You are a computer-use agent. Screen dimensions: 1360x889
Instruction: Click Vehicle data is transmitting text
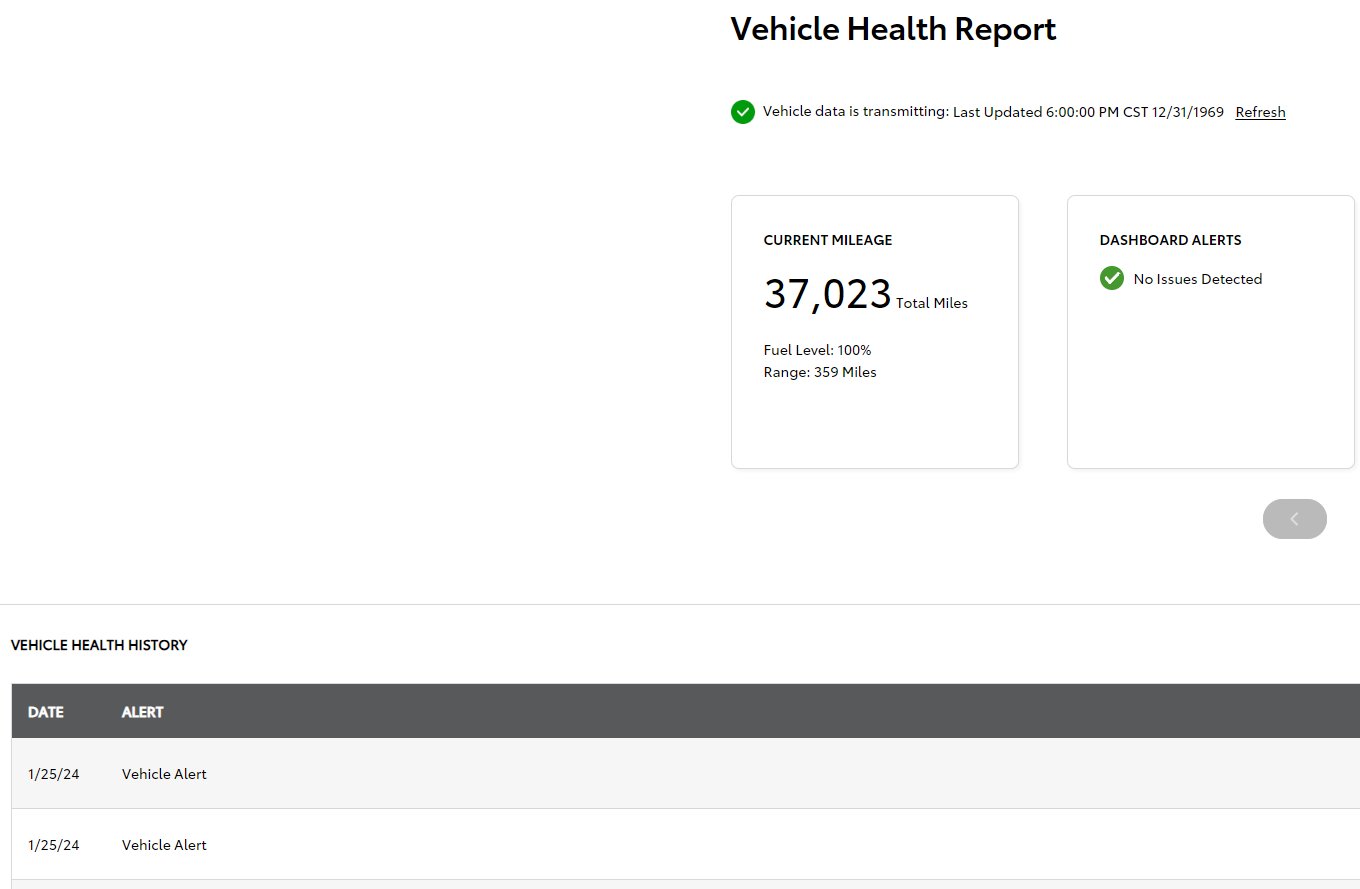click(856, 112)
